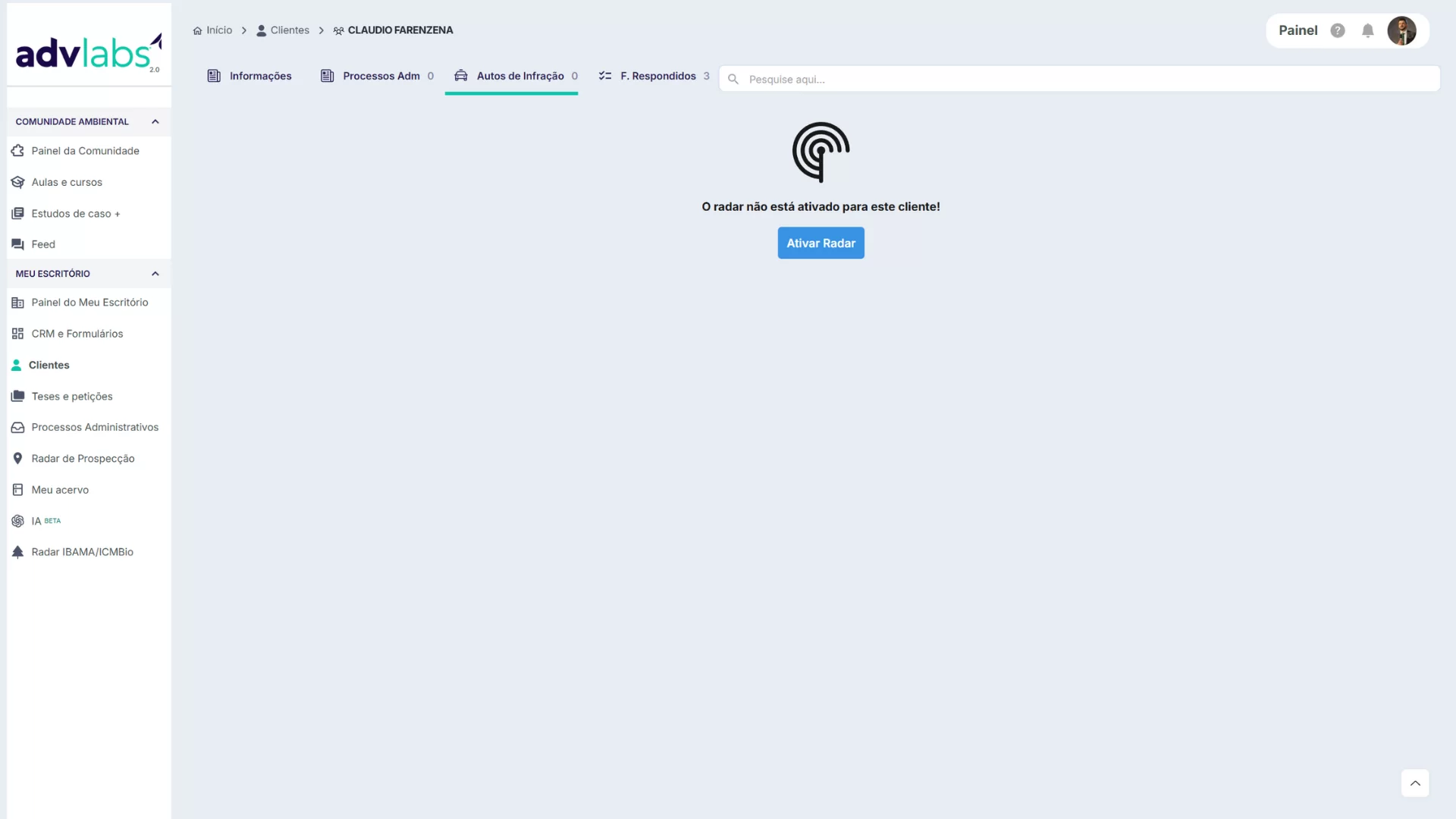Open the help question mark icon
Viewport: 1456px width, 819px height.
point(1338,30)
